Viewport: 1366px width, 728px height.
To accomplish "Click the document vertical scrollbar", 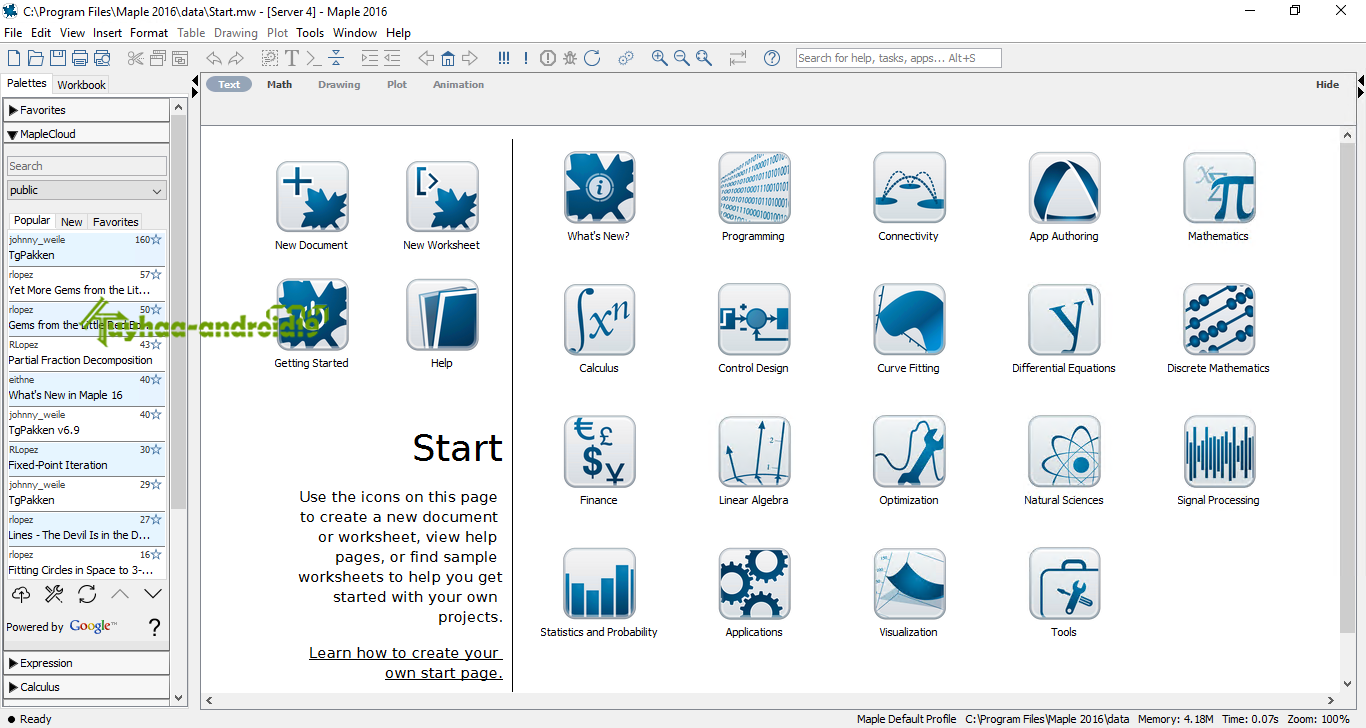I will (x=1348, y=388).
